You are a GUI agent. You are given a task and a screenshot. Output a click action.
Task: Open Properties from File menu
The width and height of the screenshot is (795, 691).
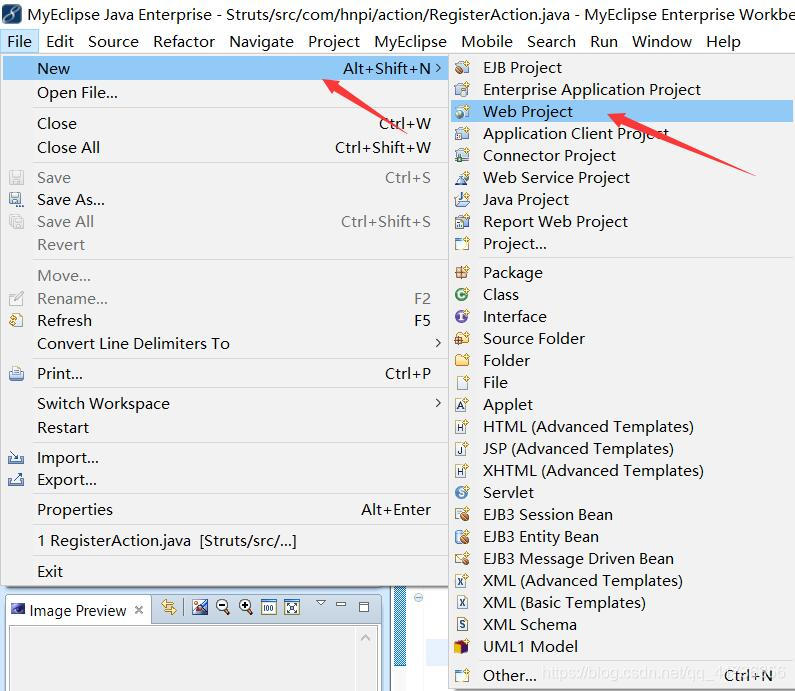pyautogui.click(x=226, y=510)
